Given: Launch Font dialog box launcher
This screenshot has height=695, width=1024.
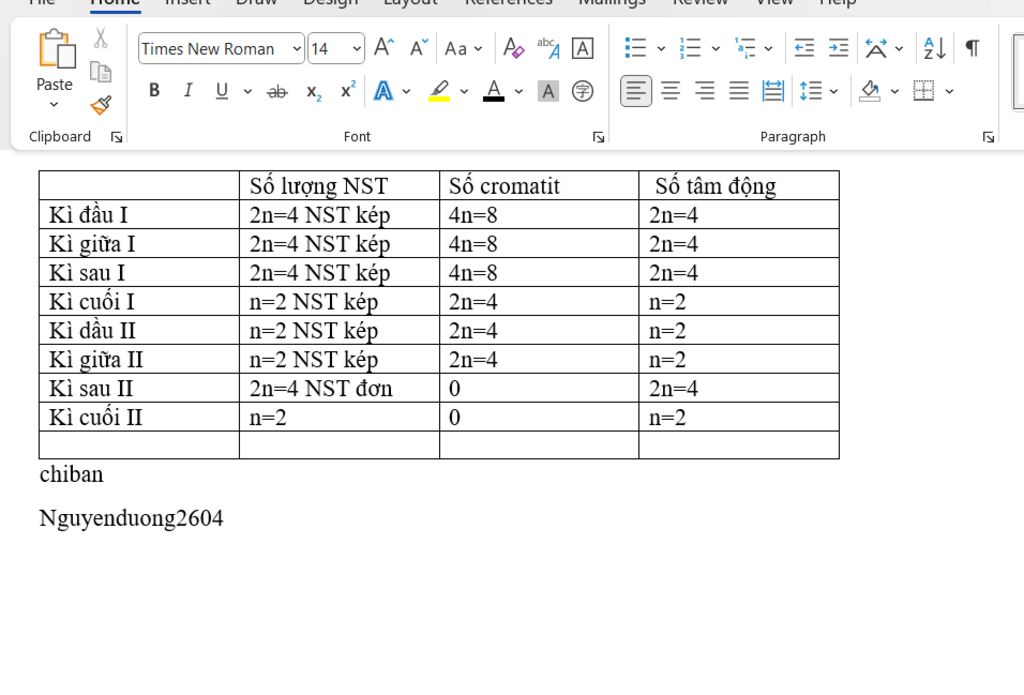Looking at the screenshot, I should pos(598,137).
